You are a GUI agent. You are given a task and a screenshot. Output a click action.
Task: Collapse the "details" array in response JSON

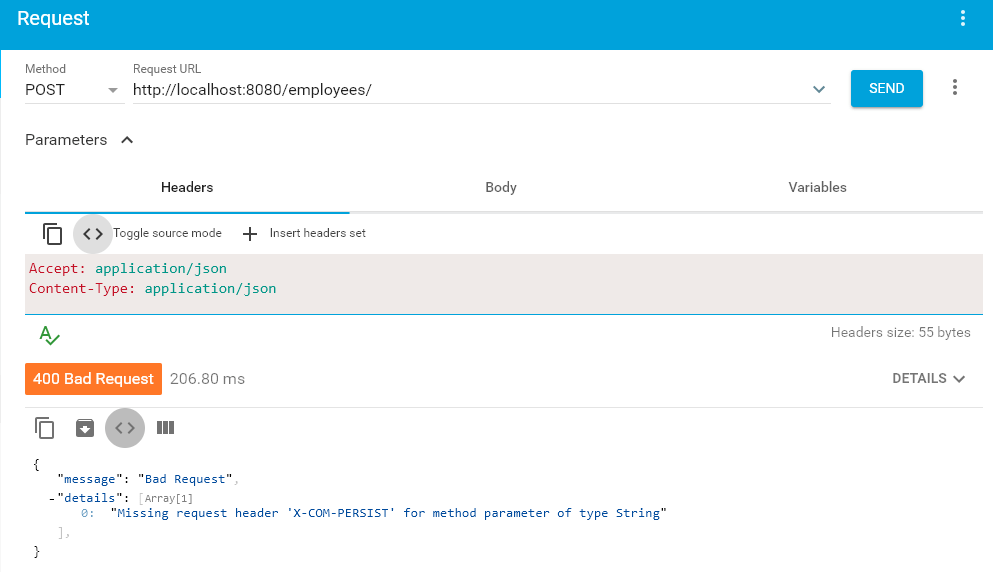52,499
